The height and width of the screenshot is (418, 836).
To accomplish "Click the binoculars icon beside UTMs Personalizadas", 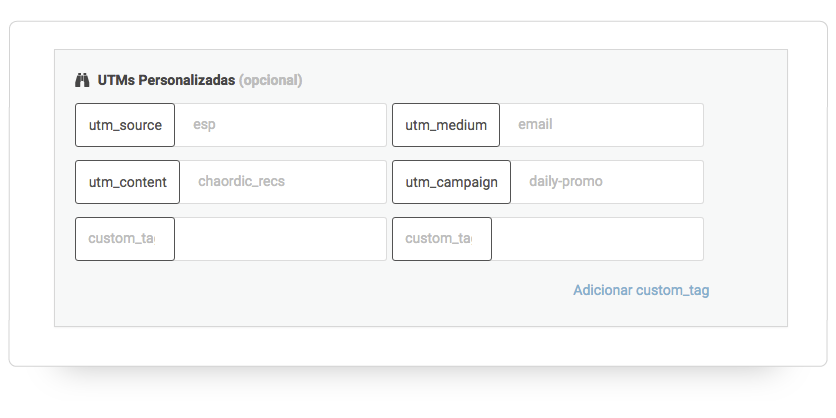I will pyautogui.click(x=82, y=81).
